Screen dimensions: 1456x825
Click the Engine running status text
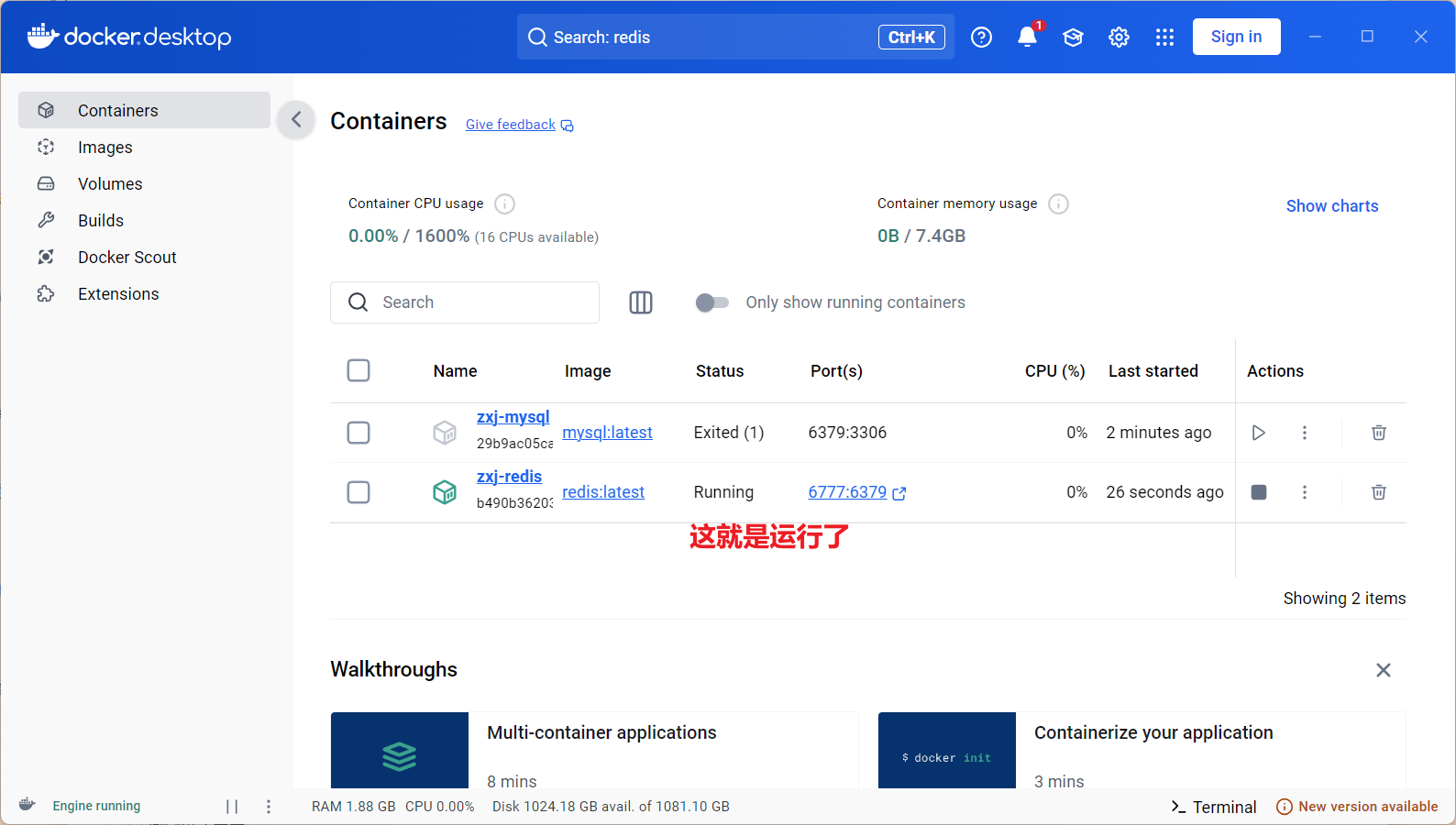click(x=96, y=806)
